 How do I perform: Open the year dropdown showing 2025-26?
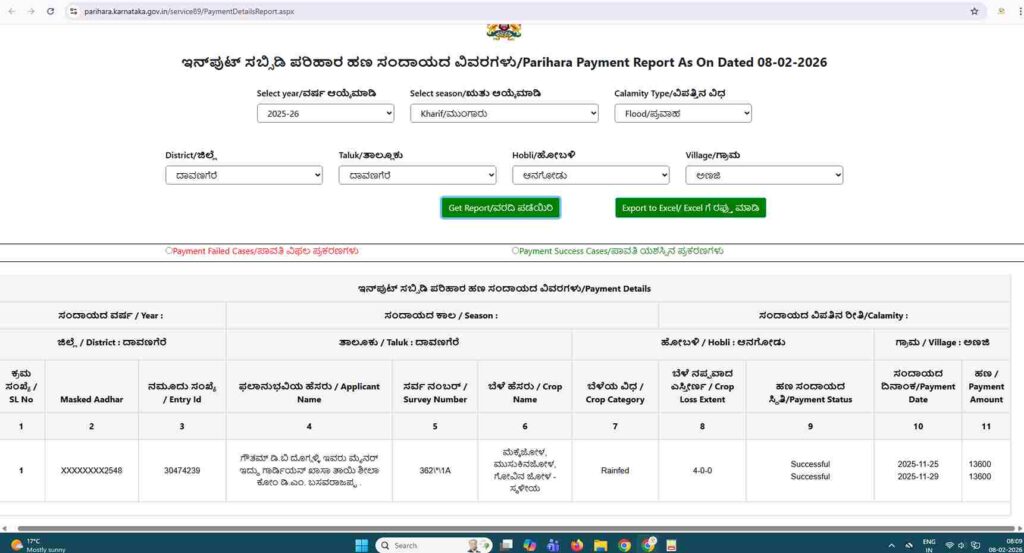coord(325,114)
